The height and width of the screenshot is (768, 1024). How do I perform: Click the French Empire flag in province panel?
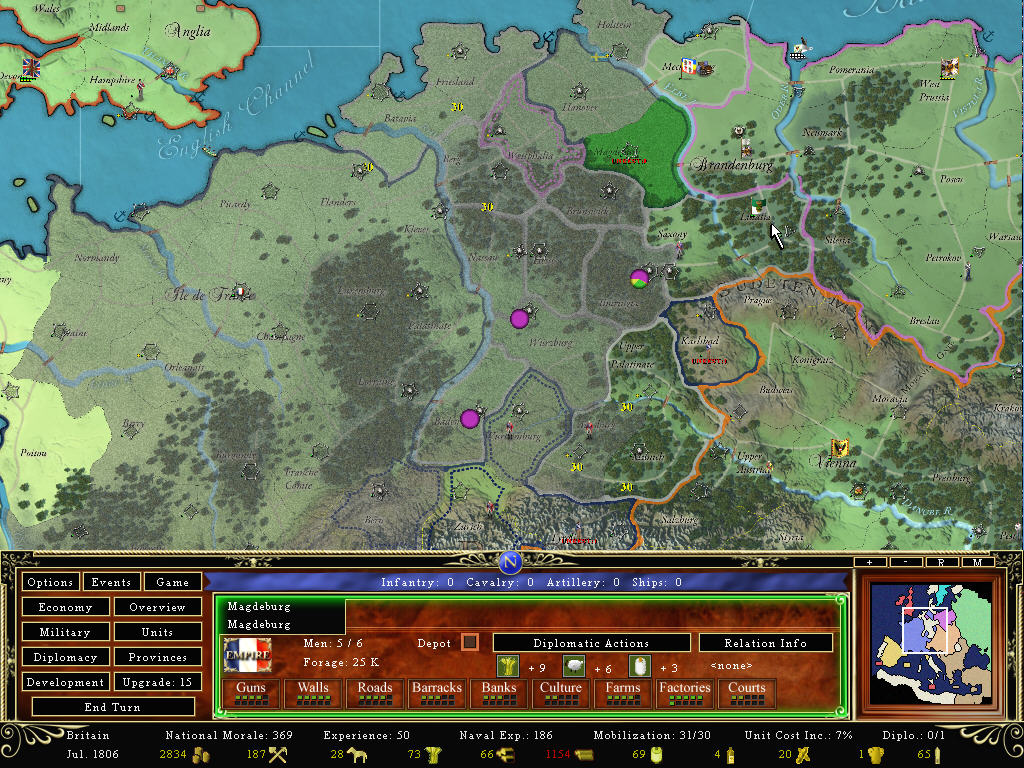pyautogui.click(x=248, y=655)
